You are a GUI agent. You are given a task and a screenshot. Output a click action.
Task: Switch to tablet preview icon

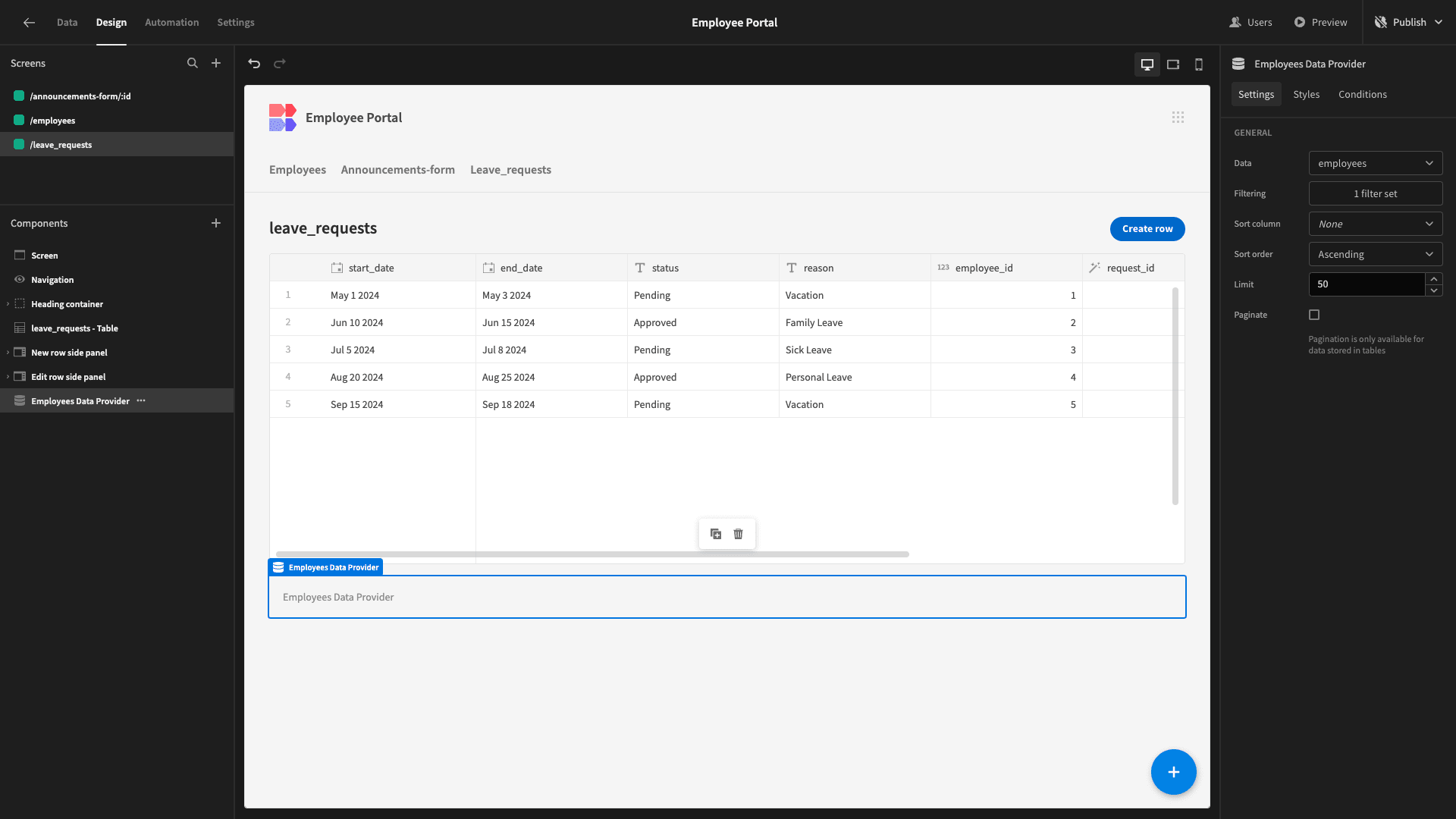point(1173,64)
